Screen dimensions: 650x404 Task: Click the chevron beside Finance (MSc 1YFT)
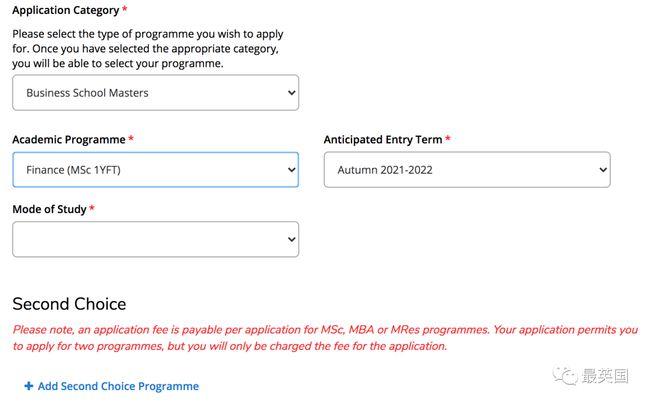tap(291, 170)
